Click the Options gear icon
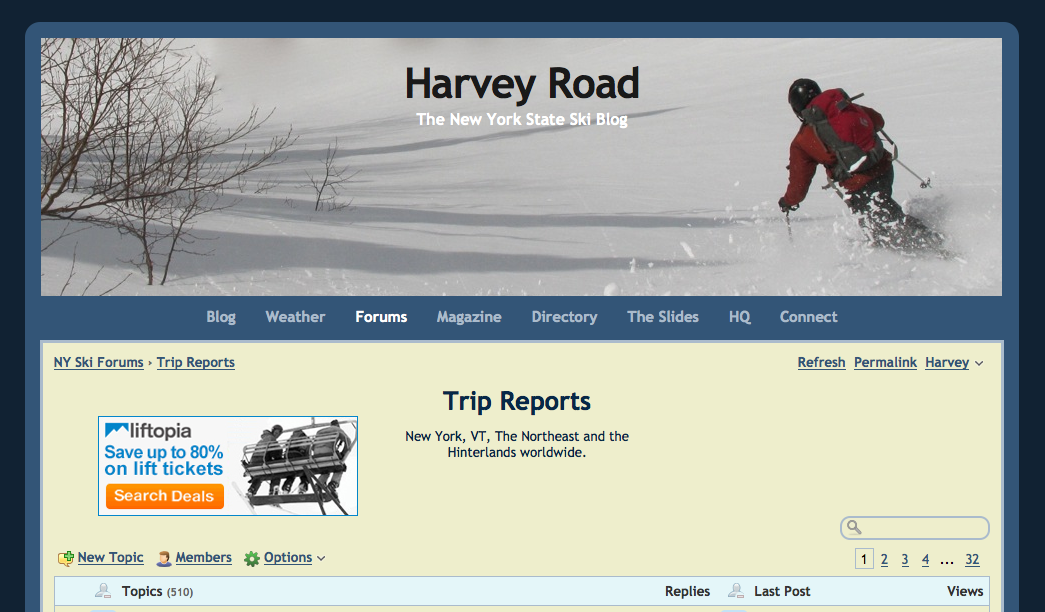The width and height of the screenshot is (1045, 612). tap(252, 559)
